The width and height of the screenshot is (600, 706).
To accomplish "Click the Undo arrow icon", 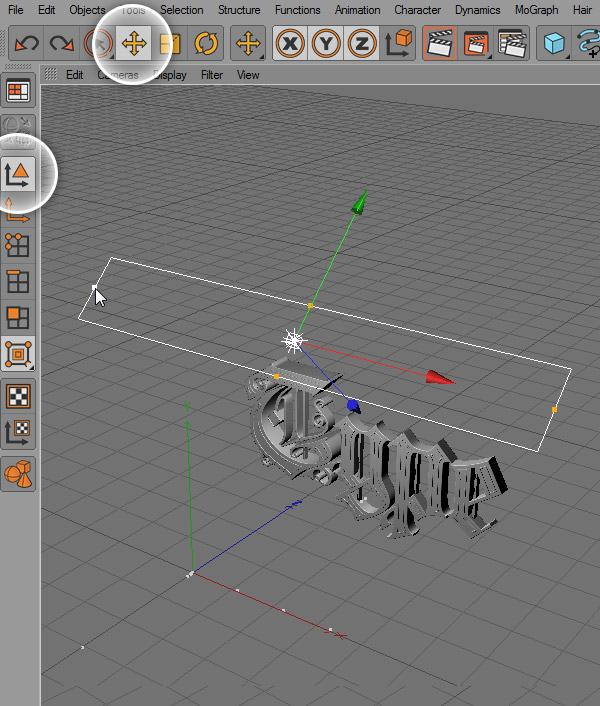I will pyautogui.click(x=26, y=44).
